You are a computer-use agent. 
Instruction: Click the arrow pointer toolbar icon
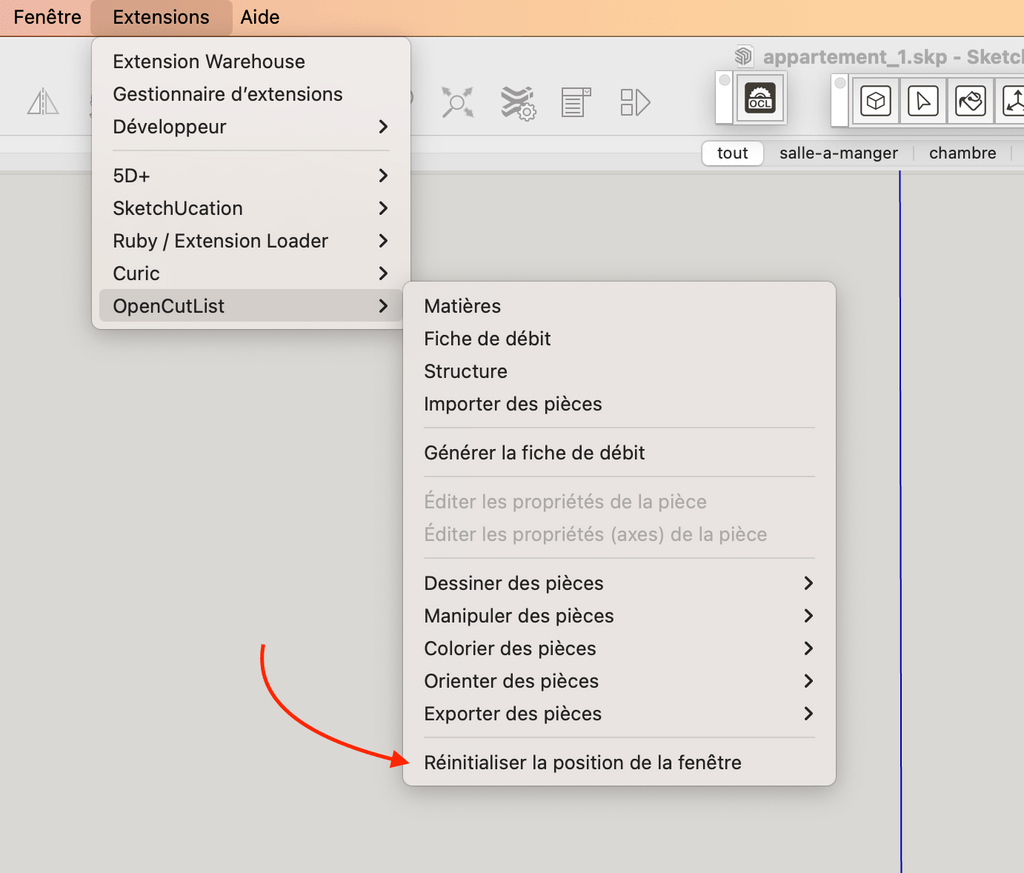(923, 101)
